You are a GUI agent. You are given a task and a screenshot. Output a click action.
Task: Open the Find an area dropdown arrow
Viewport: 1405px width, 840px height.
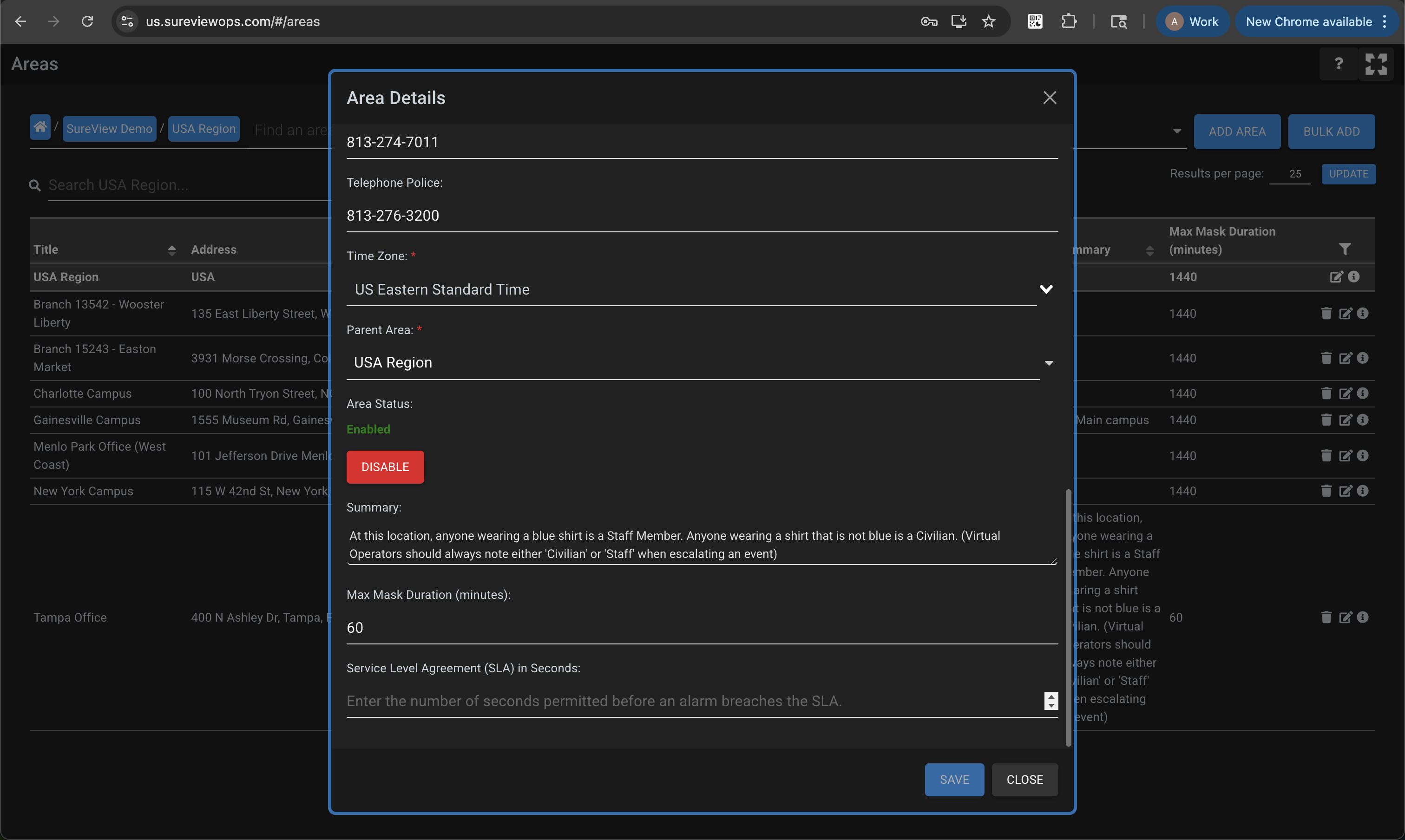coord(1177,131)
